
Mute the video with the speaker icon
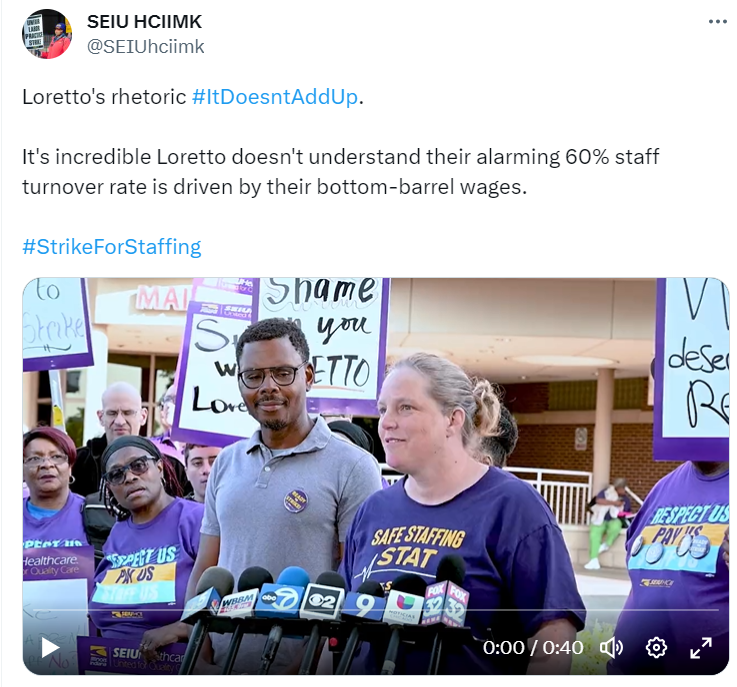point(612,648)
